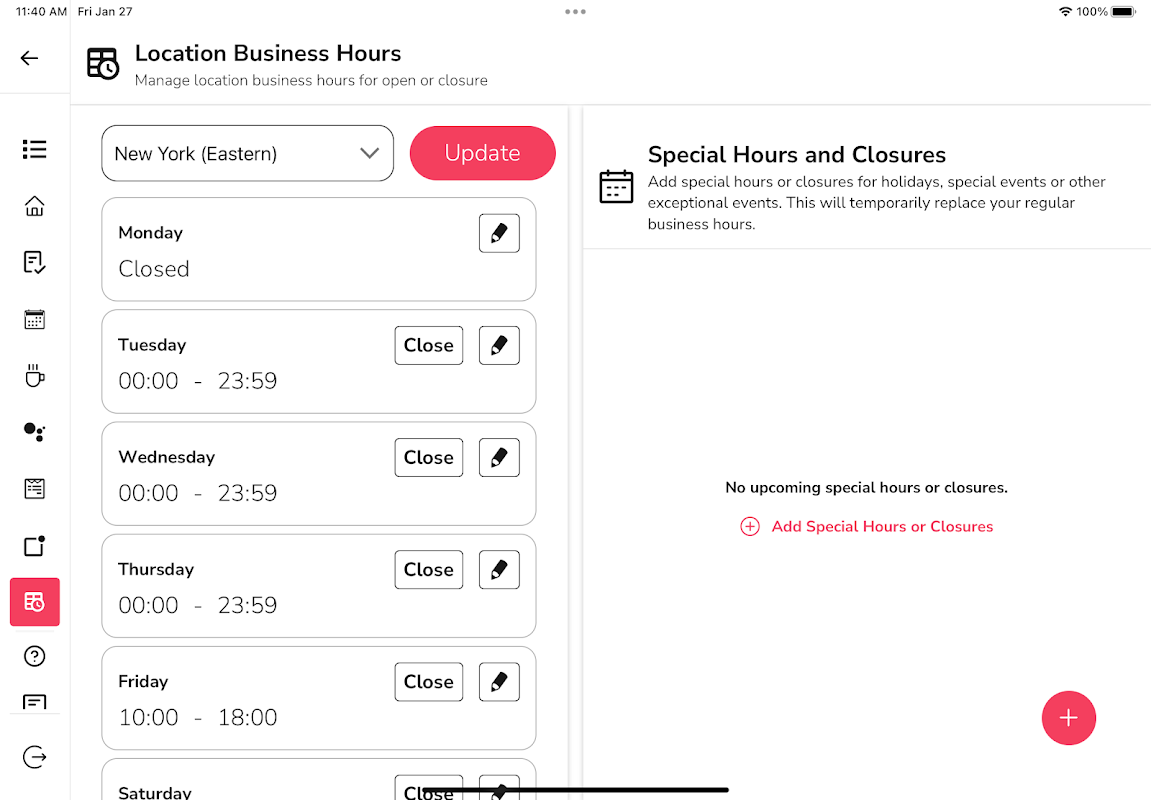1151x800 pixels.
Task: Click Tuesday opening time 00:00
Action: (148, 381)
